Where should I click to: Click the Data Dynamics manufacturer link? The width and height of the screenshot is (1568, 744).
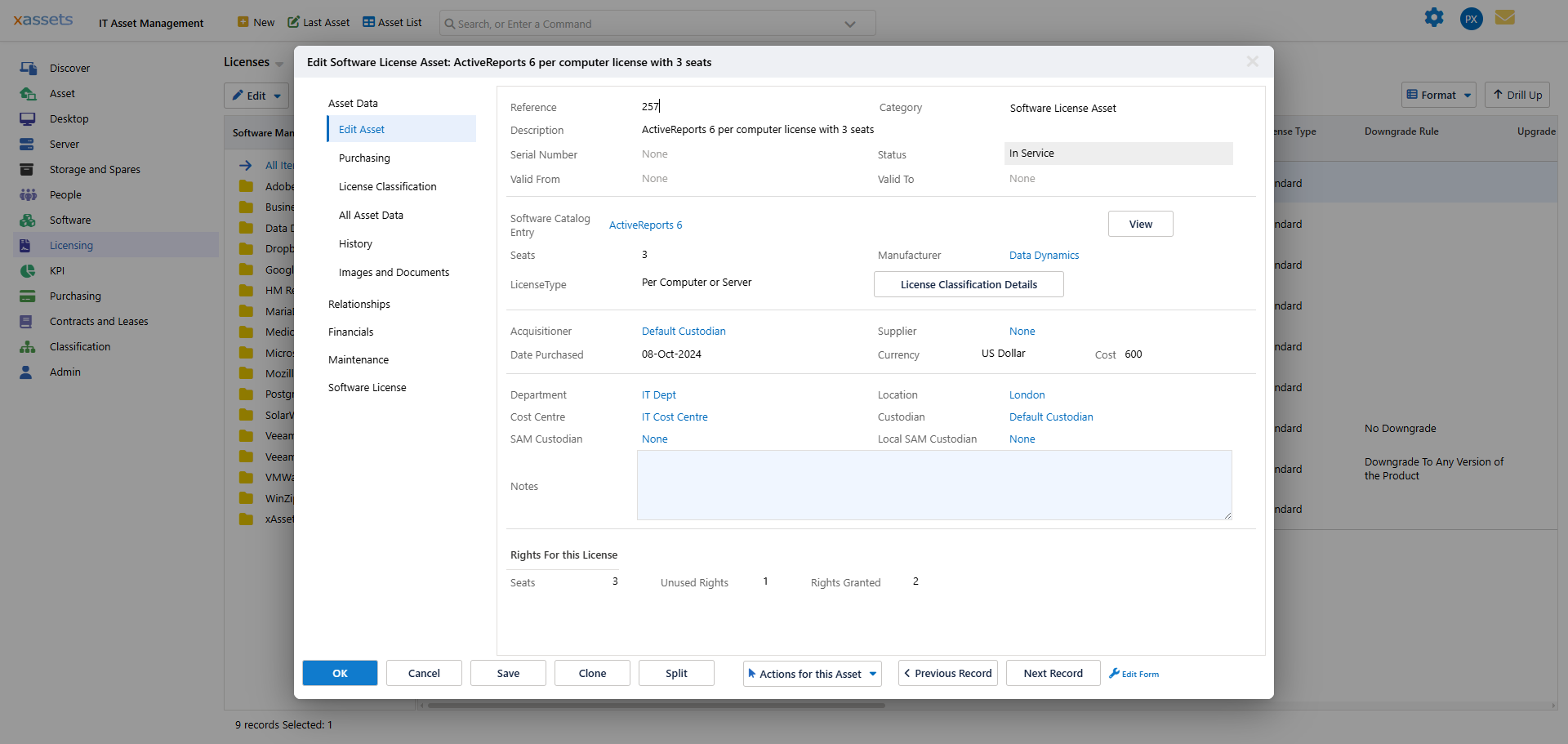pyautogui.click(x=1044, y=256)
